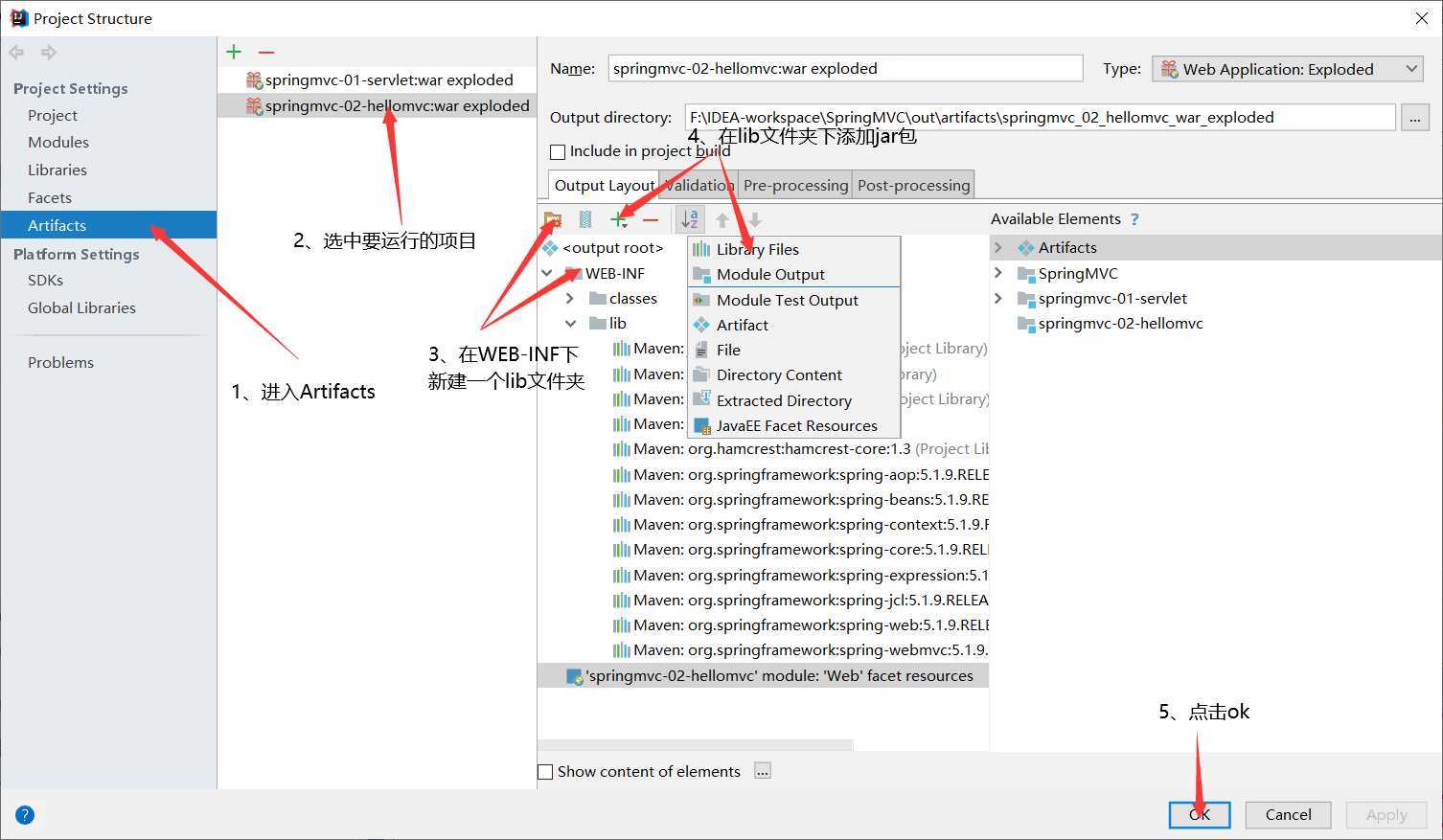Click the Cancel button

point(1288,814)
